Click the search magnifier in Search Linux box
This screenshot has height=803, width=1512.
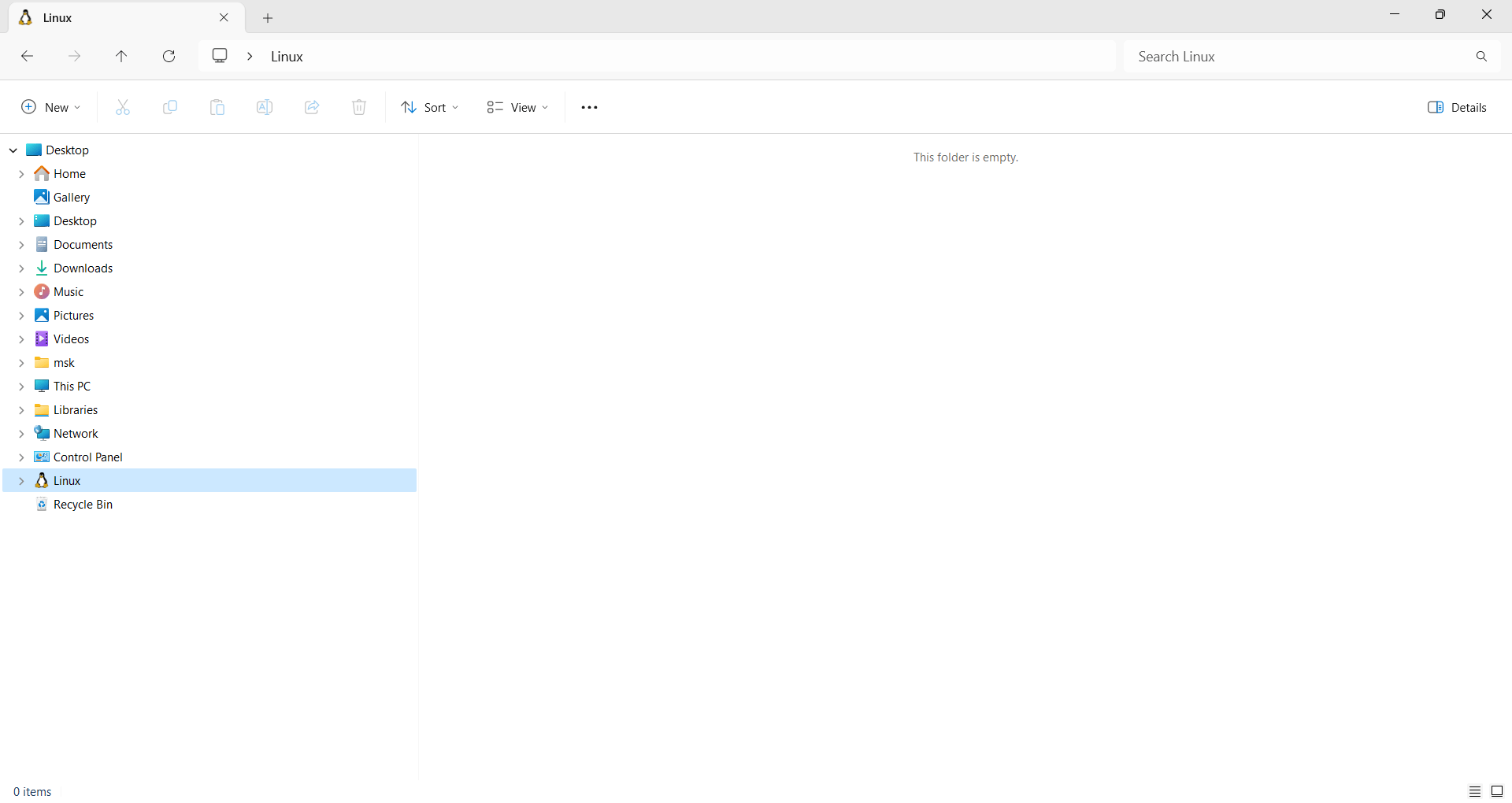1480,56
